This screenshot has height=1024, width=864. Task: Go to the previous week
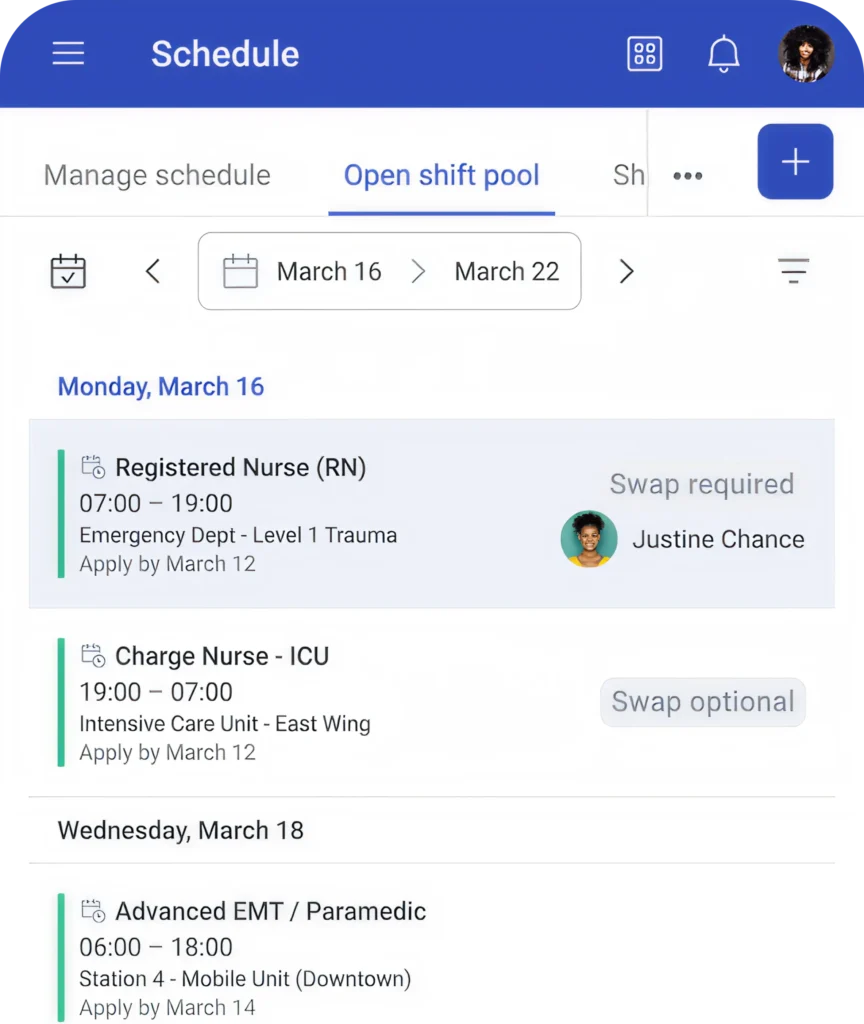click(153, 272)
